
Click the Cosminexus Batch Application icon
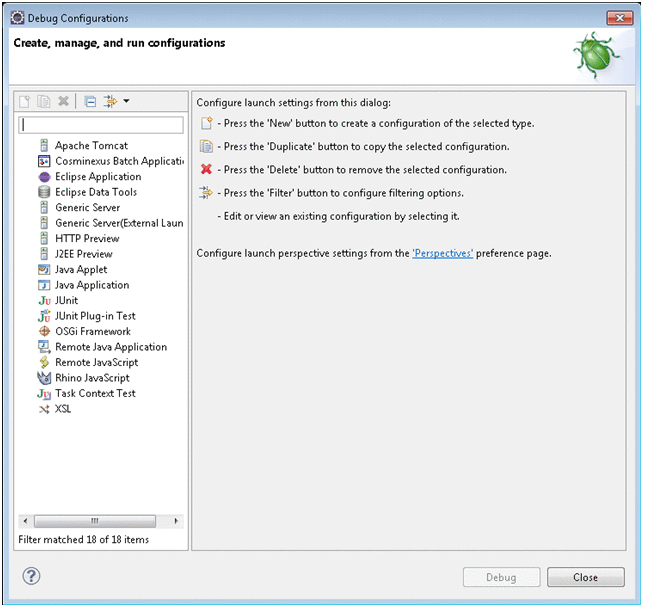tap(44, 161)
